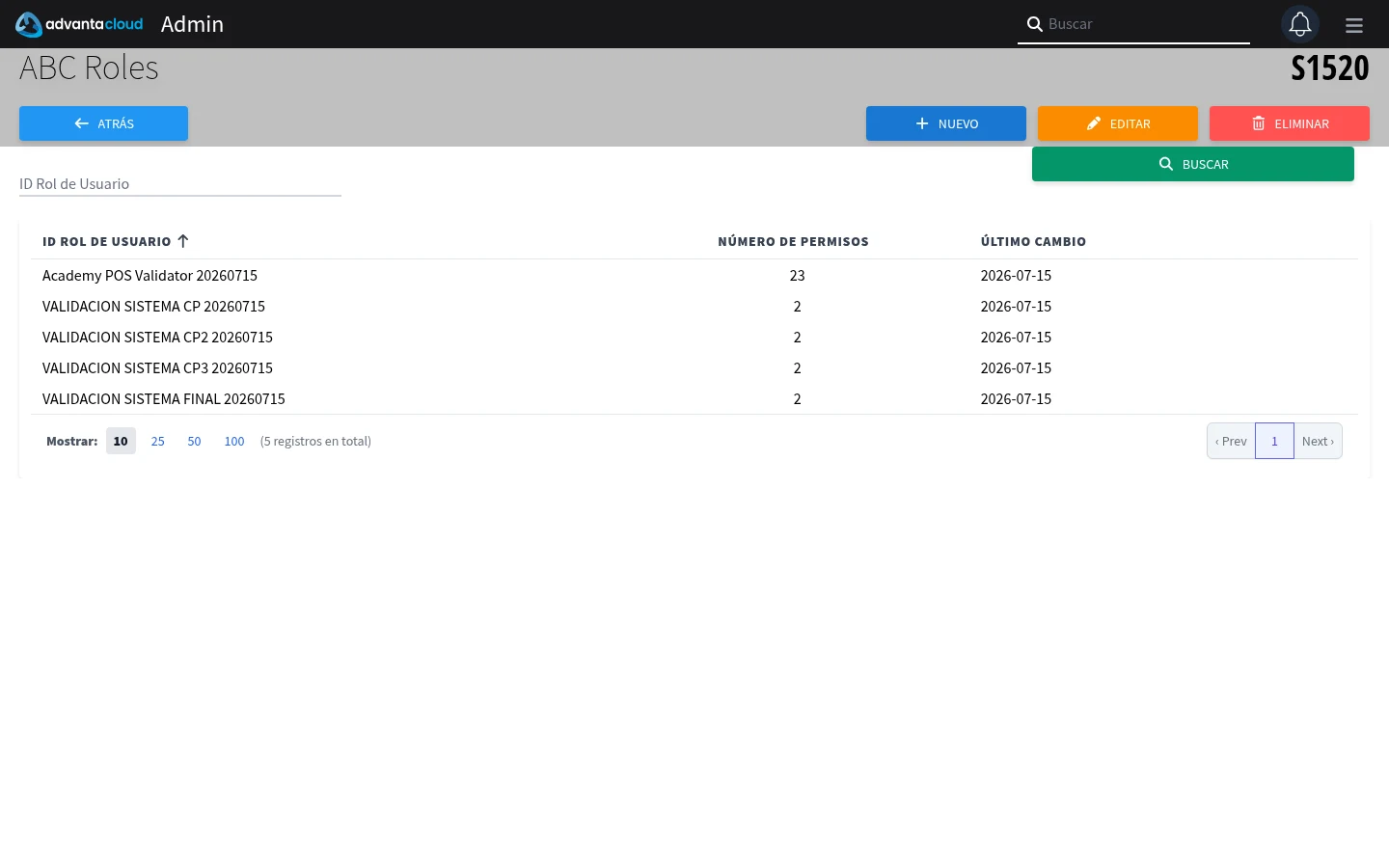Sort by ID ROL DE USUARIO header

click(106, 241)
